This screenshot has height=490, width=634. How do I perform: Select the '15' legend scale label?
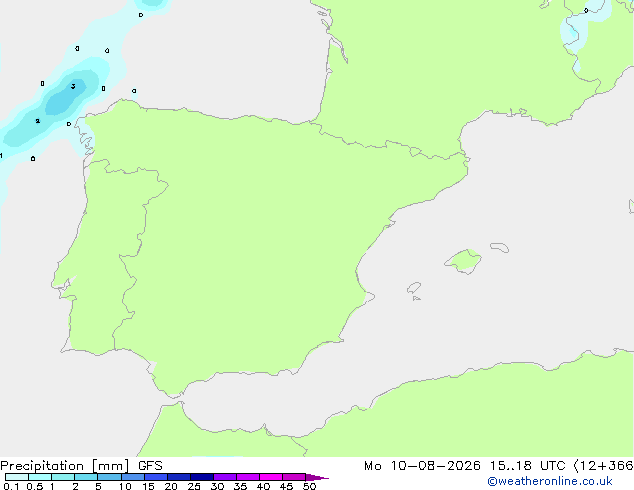click(148, 486)
